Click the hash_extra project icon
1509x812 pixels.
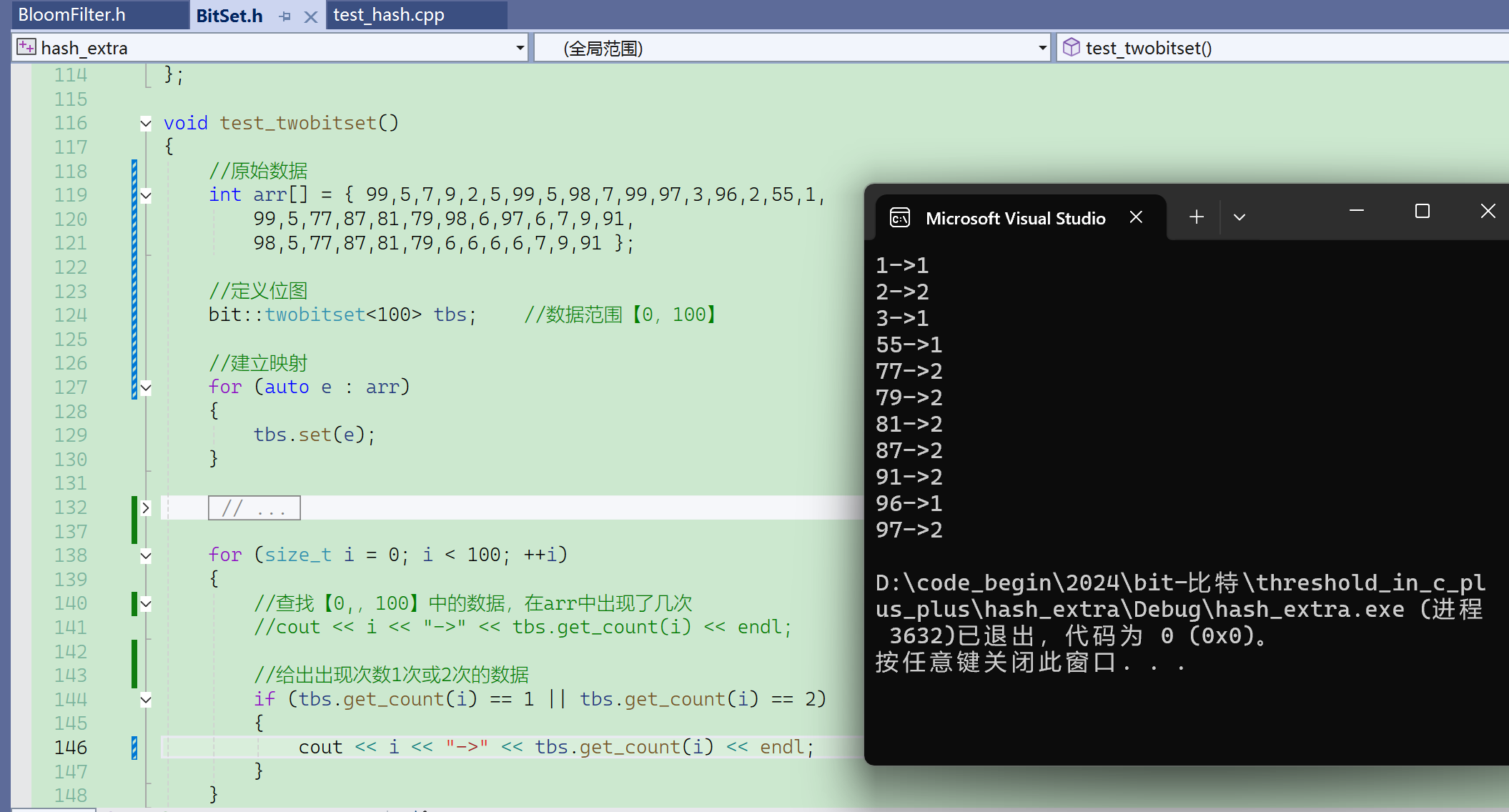tap(26, 47)
